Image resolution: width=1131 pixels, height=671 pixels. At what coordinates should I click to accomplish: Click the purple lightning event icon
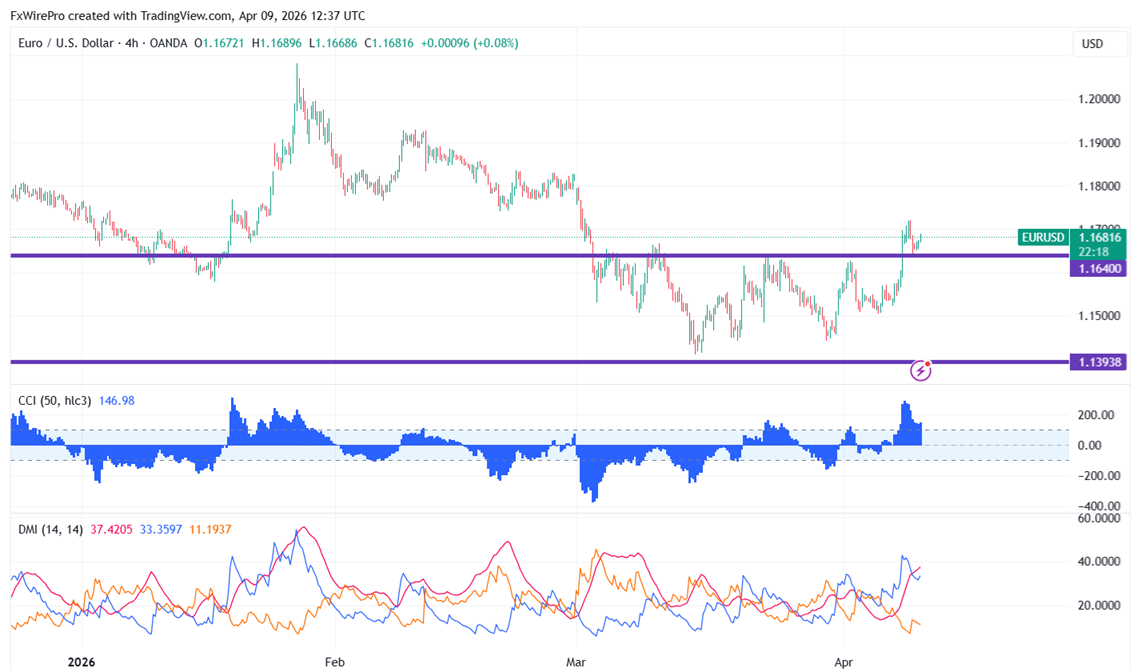[x=920, y=371]
